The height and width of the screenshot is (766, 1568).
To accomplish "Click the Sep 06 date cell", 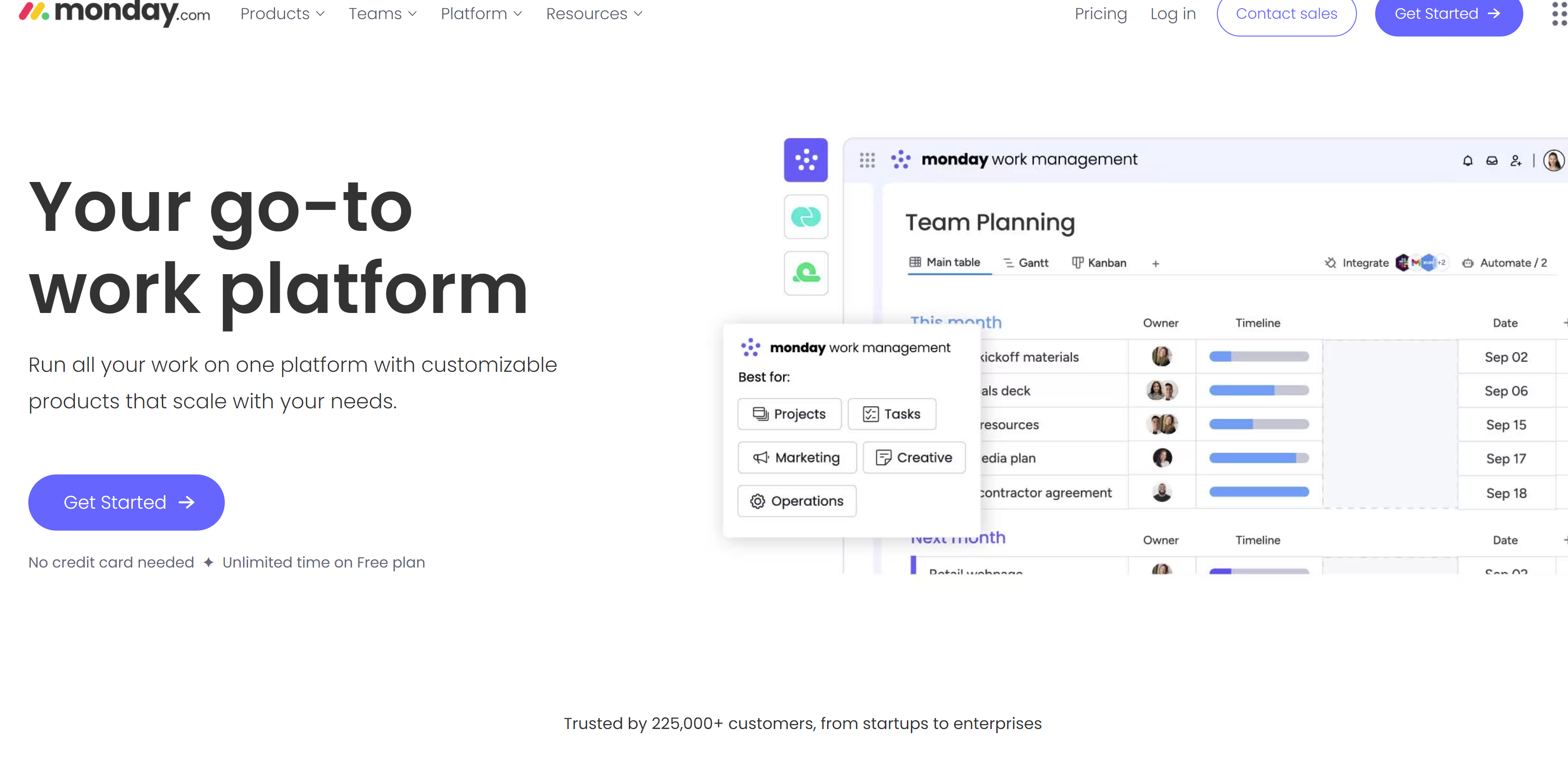I will (x=1506, y=391).
